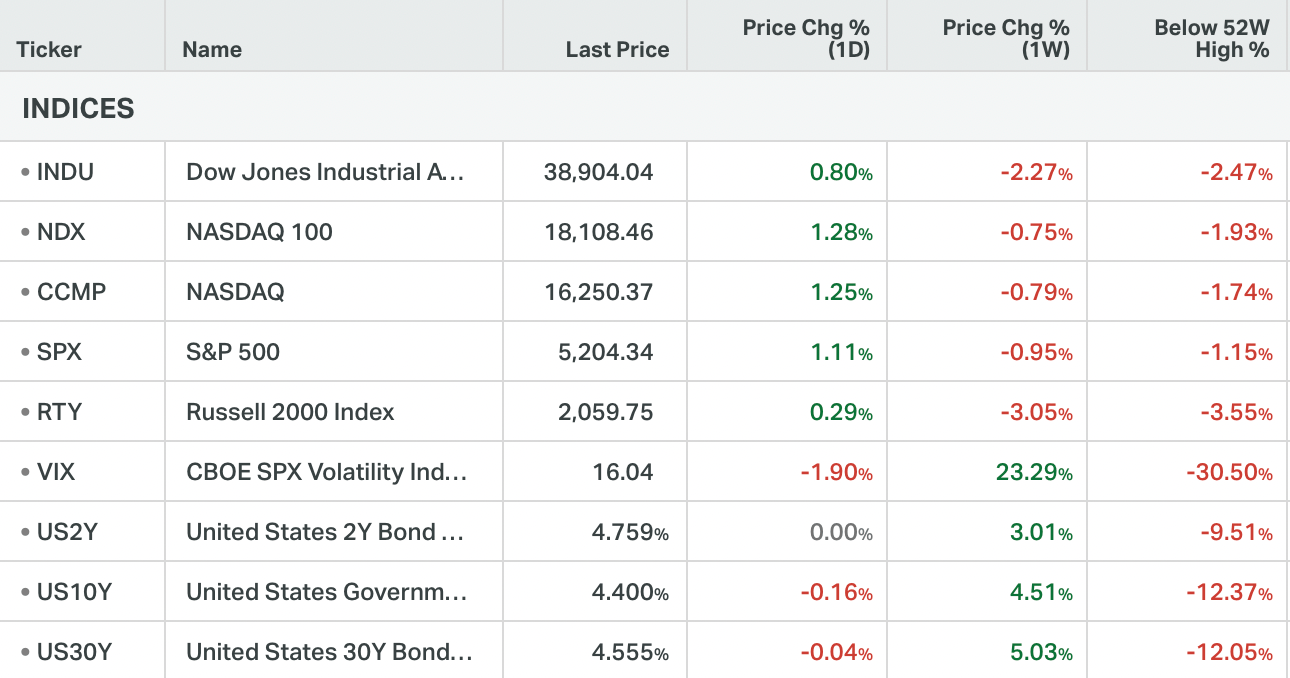Sort by Price Chg % (1W) header
Screen dimensions: 1290x678
pos(1006,39)
